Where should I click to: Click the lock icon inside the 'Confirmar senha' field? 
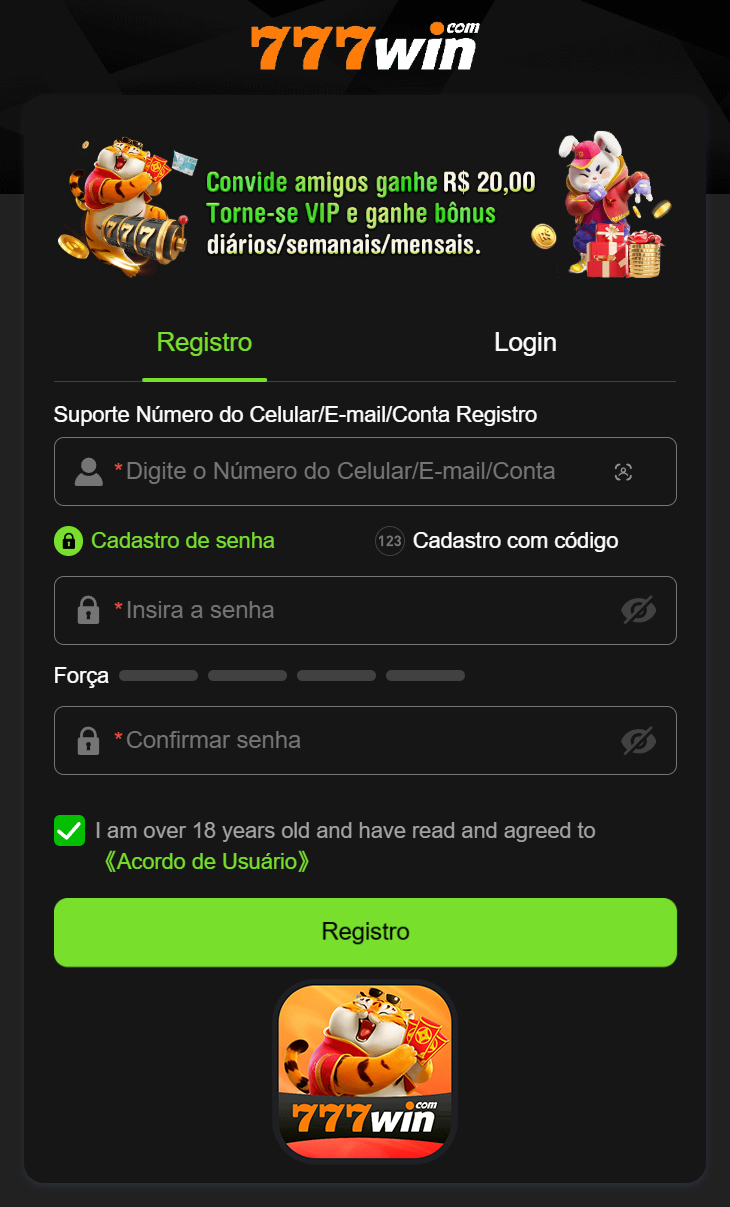pos(89,740)
